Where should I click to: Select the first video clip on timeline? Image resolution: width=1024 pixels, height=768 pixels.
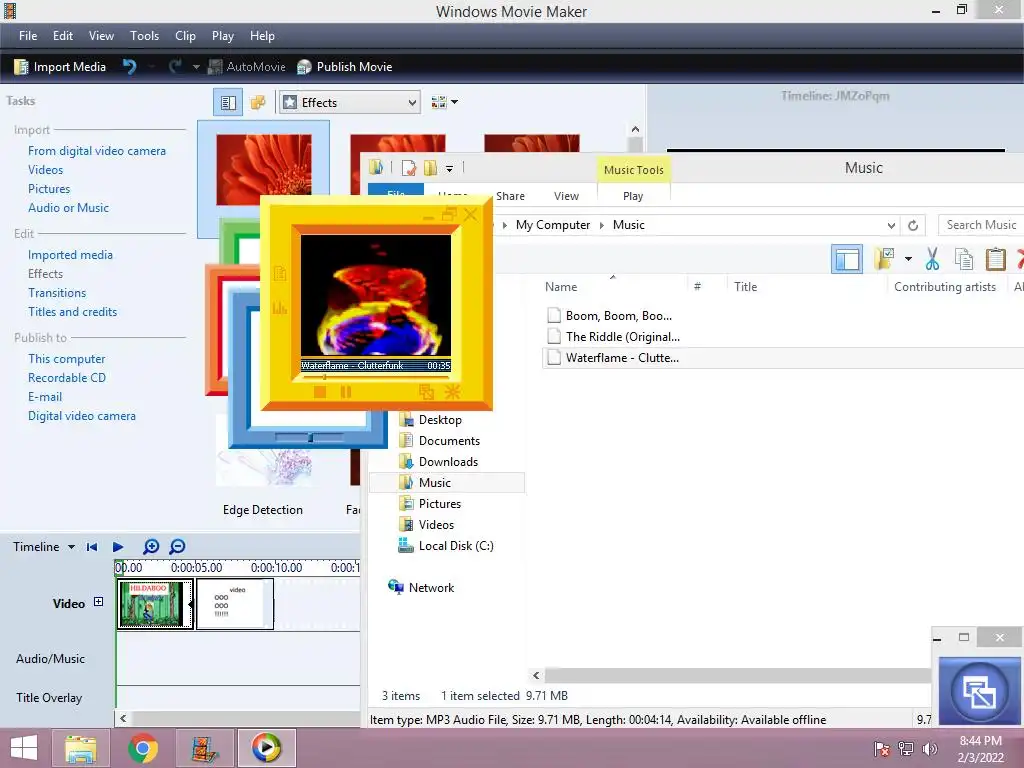[155, 604]
